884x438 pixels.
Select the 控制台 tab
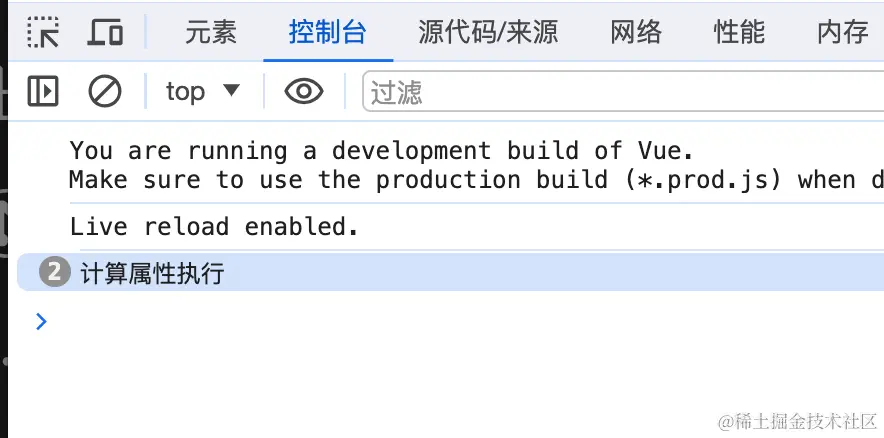click(x=327, y=33)
